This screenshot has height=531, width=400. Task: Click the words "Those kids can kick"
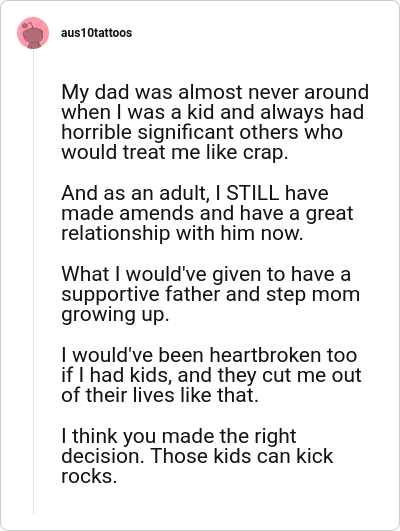coord(242,456)
